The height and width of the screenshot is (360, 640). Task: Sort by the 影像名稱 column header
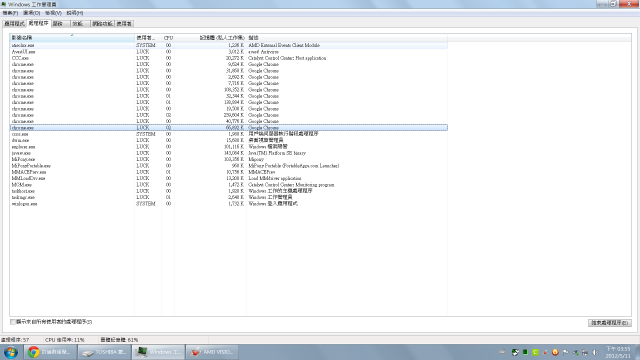click(72, 38)
